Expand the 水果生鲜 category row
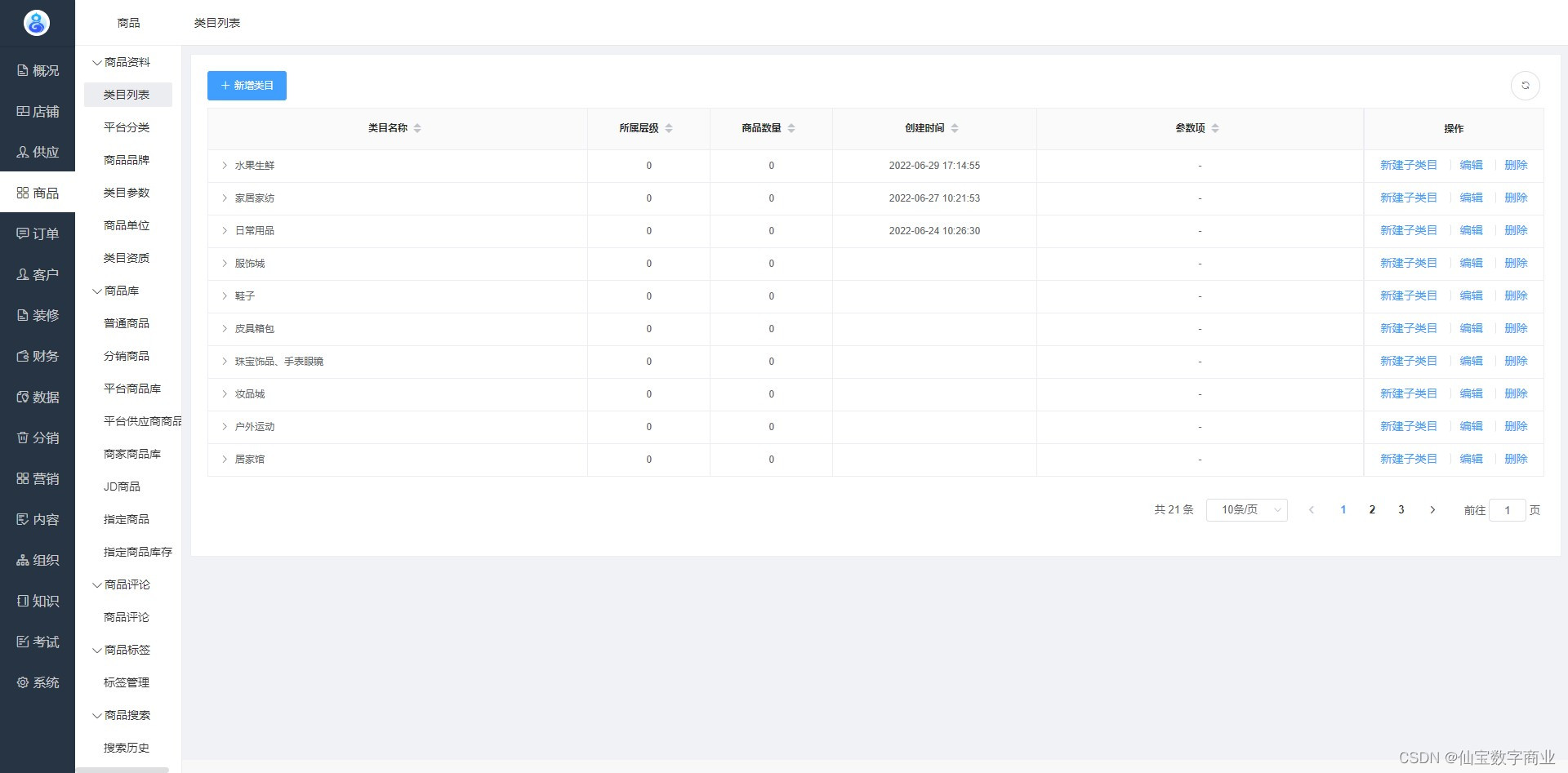The height and width of the screenshot is (773, 1568). [x=225, y=166]
